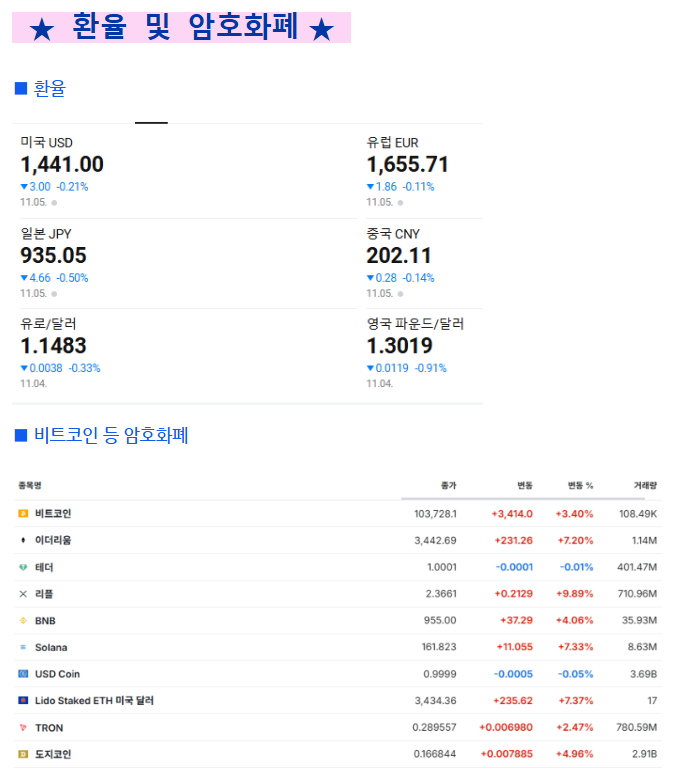Click the TRON coin icon
The height and width of the screenshot is (778, 677).
[23, 728]
